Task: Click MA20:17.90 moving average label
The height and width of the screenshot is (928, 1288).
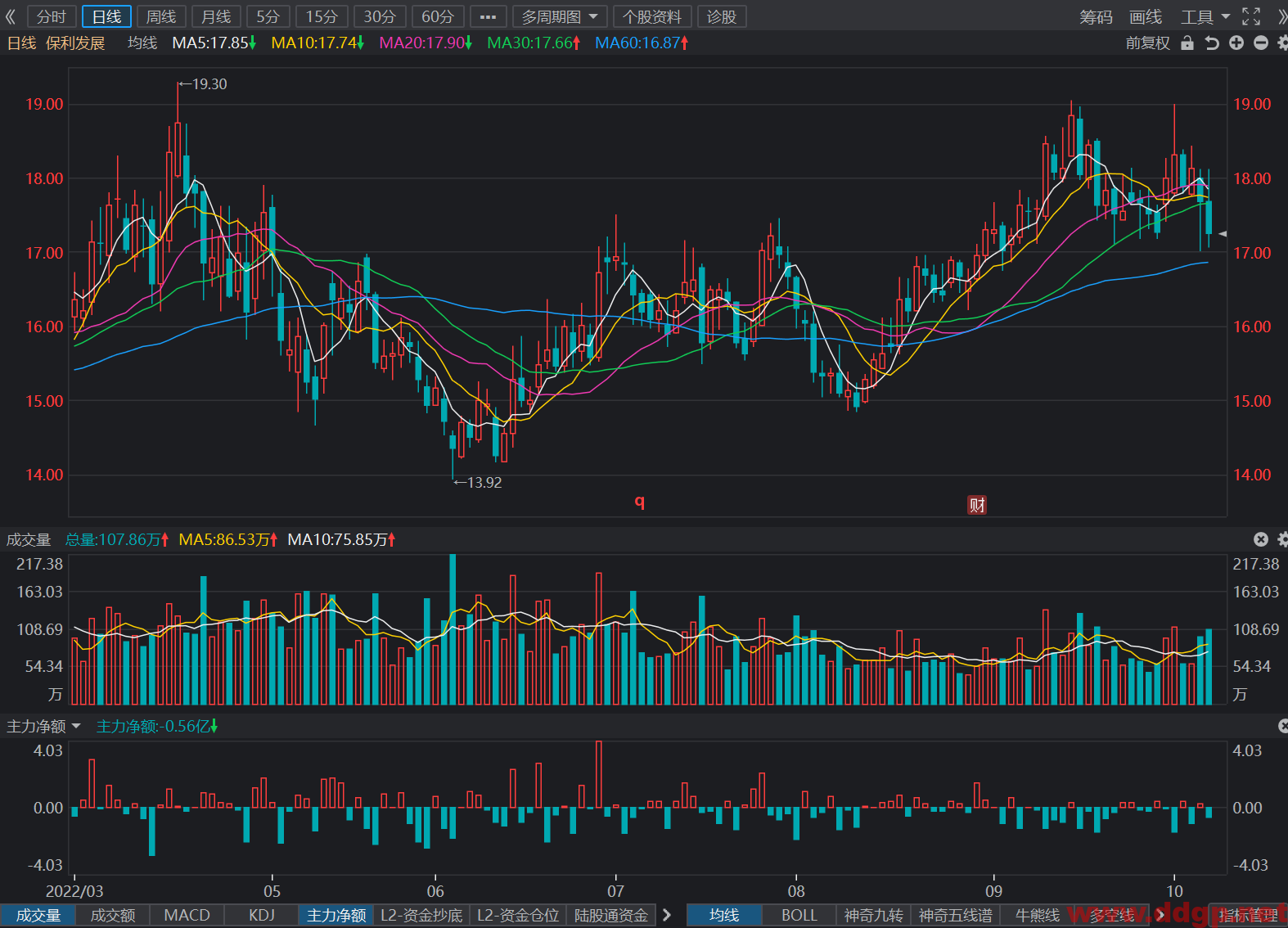Action: coord(426,43)
